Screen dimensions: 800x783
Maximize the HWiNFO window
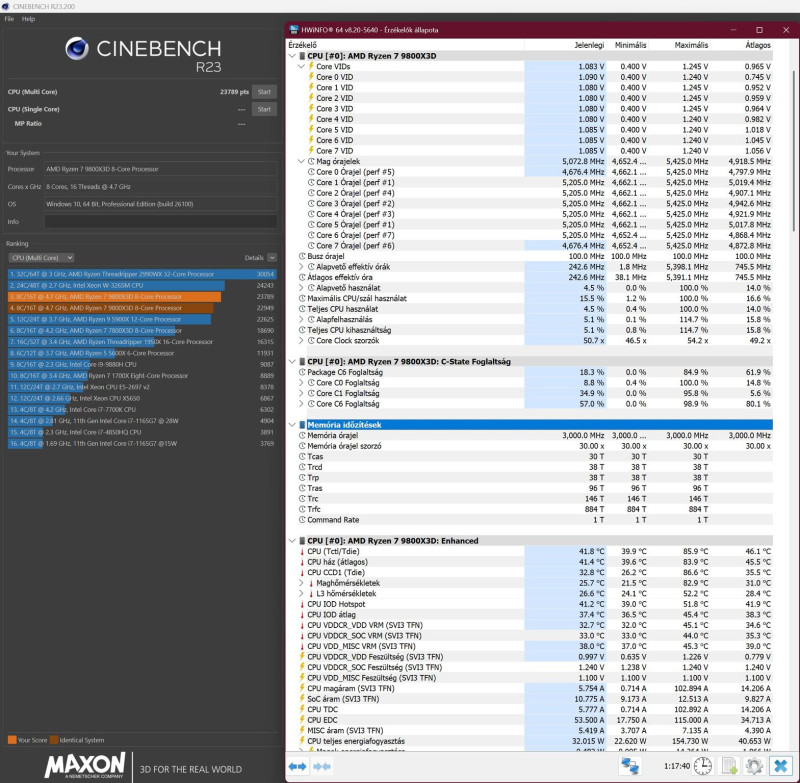(759, 30)
